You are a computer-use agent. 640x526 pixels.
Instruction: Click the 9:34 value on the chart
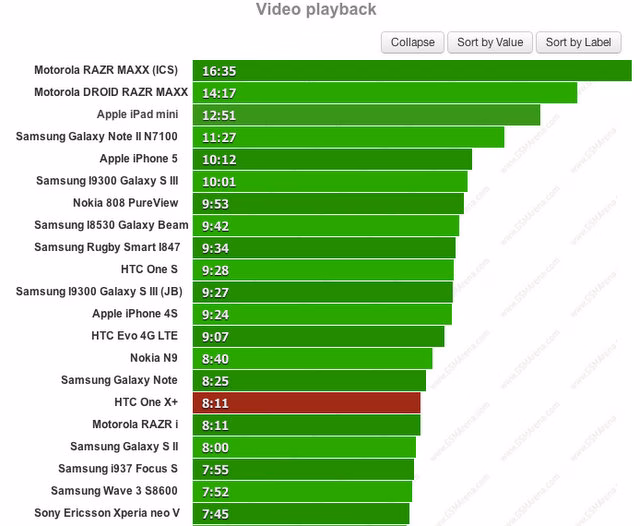(x=216, y=248)
